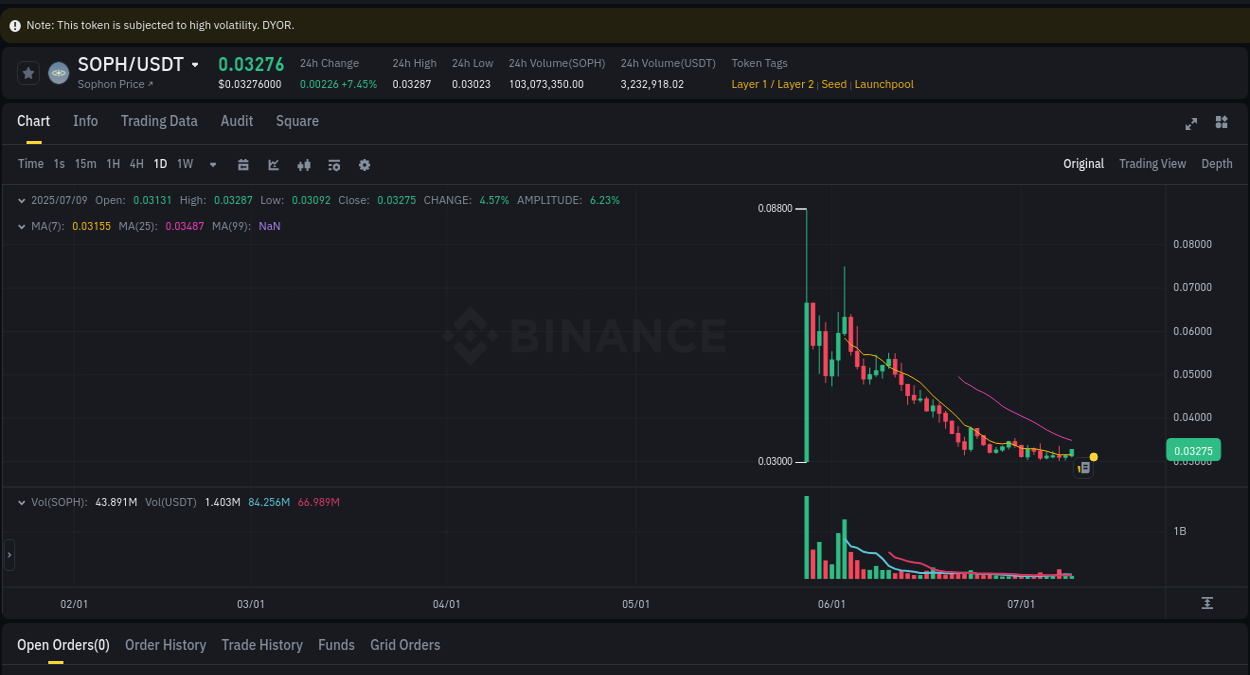
Task: Toggle the favorite star for SOPH/USDT
Action: 28,72
